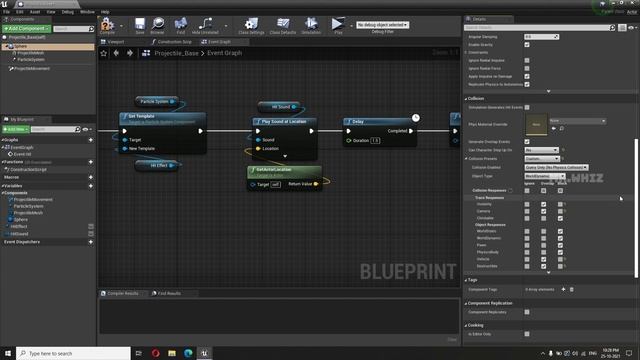Open Class Settings from the toolbar
640x360 pixels.
coord(251,24)
